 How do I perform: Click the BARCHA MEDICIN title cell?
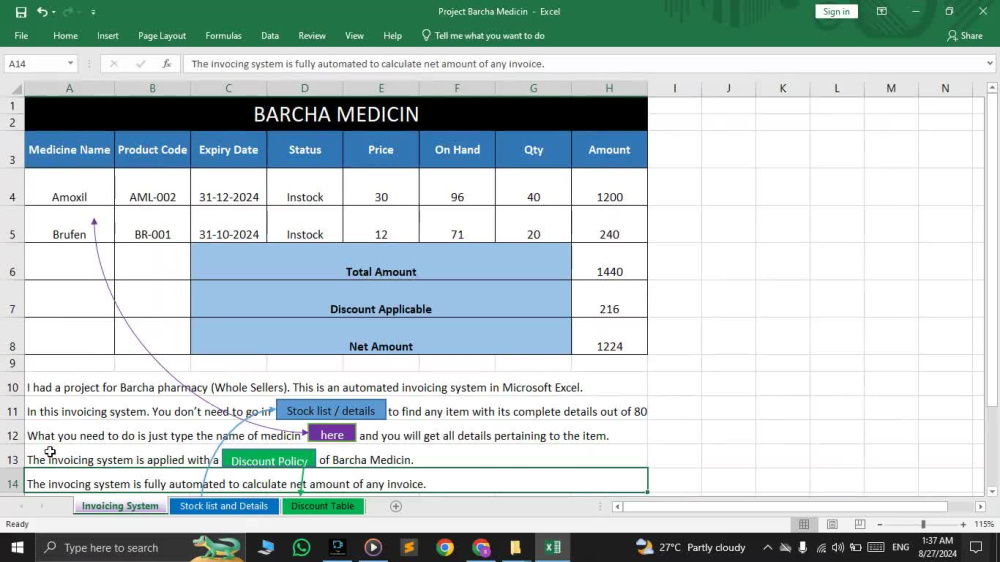point(336,114)
